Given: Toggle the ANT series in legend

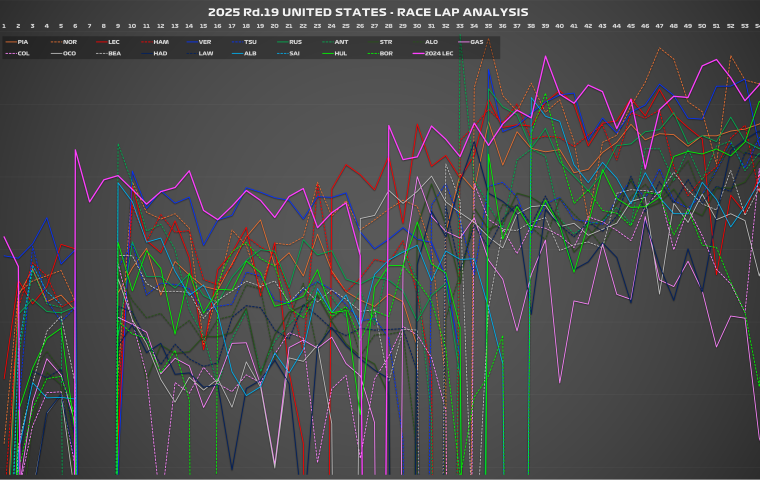Looking at the screenshot, I should pyautogui.click(x=340, y=42).
